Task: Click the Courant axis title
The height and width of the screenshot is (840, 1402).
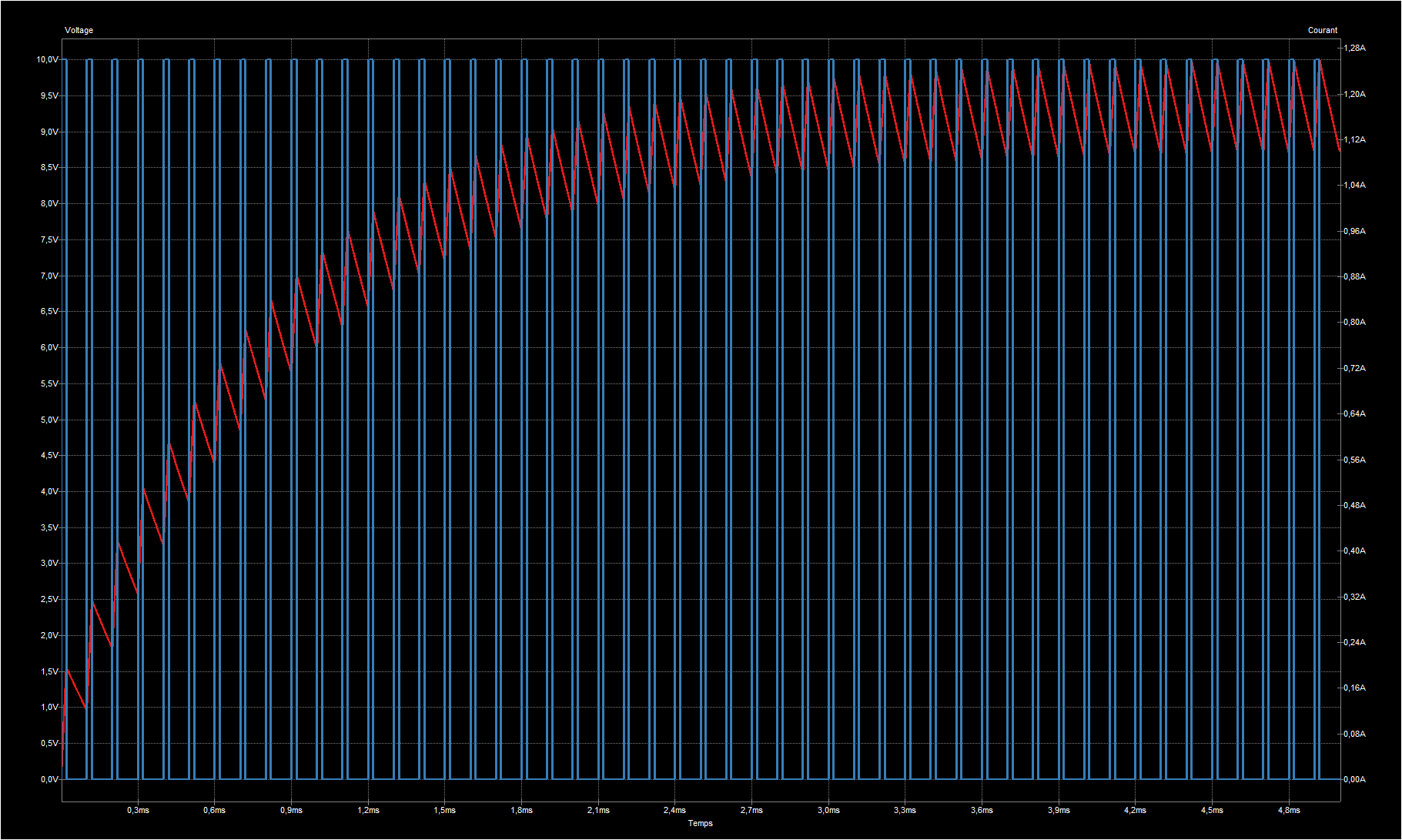Action: [x=1323, y=30]
